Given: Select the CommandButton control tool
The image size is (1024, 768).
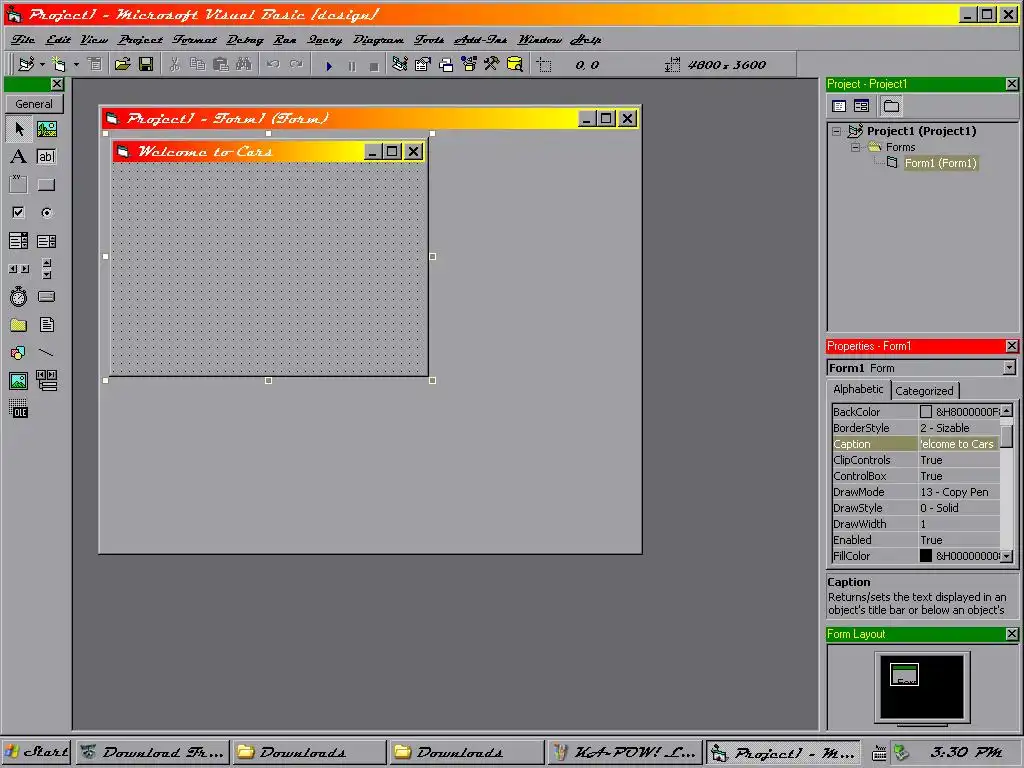Looking at the screenshot, I should (x=46, y=184).
